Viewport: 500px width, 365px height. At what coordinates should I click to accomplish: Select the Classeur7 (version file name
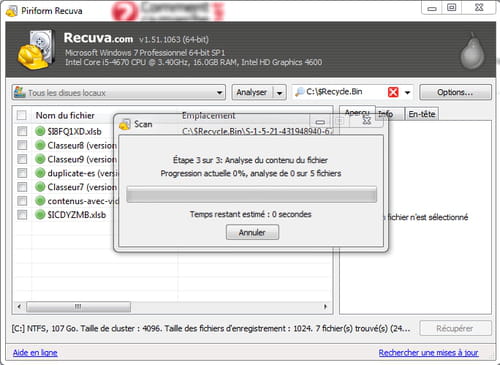(82, 187)
